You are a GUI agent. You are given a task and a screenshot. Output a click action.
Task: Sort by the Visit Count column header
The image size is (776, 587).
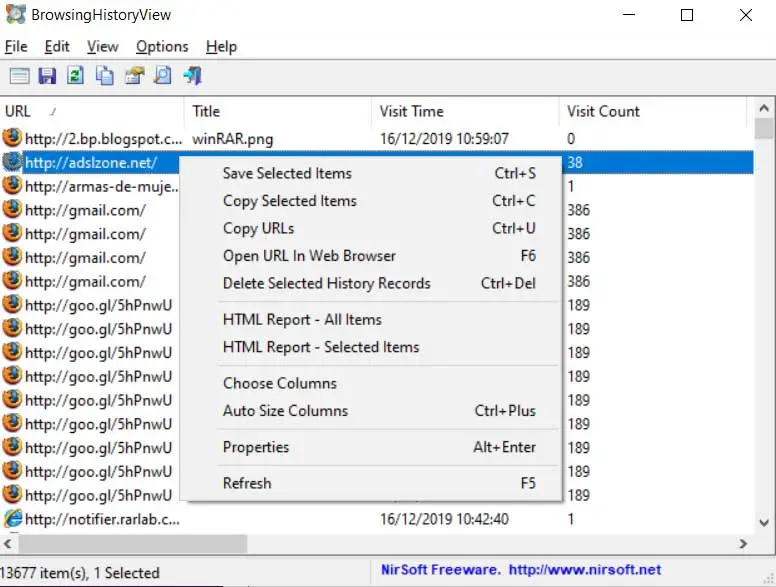click(652, 111)
